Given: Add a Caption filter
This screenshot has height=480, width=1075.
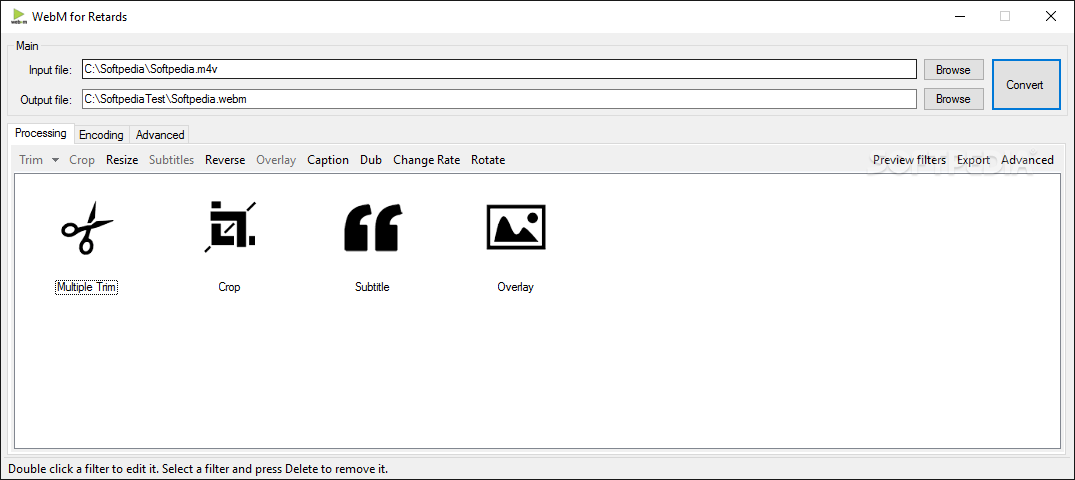Looking at the screenshot, I should click(328, 160).
